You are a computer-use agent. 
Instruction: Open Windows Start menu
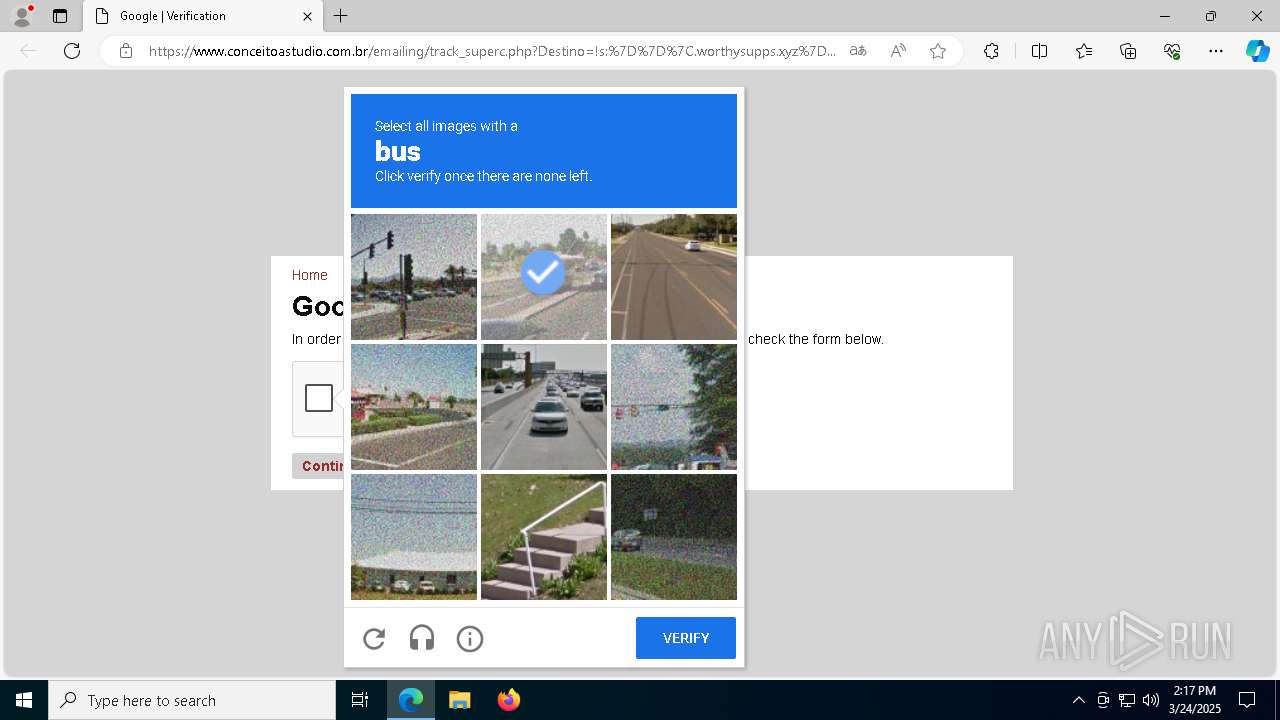coord(24,700)
